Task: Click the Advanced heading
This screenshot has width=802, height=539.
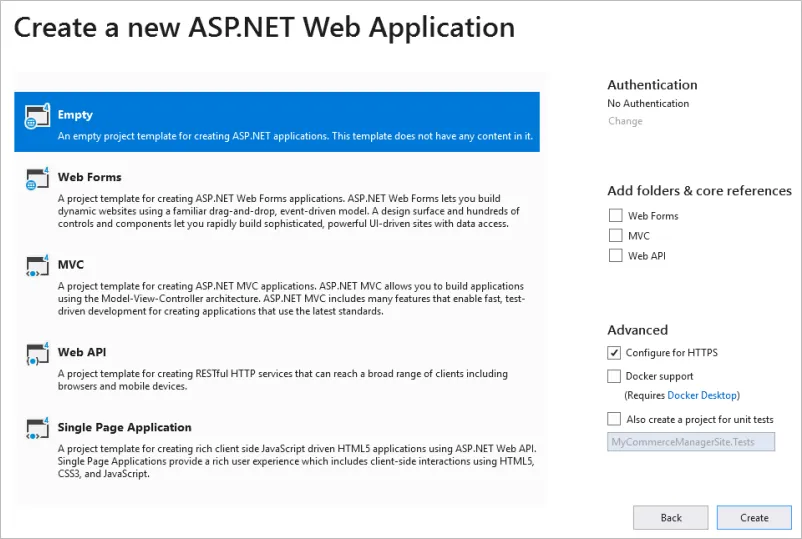Action: point(637,330)
